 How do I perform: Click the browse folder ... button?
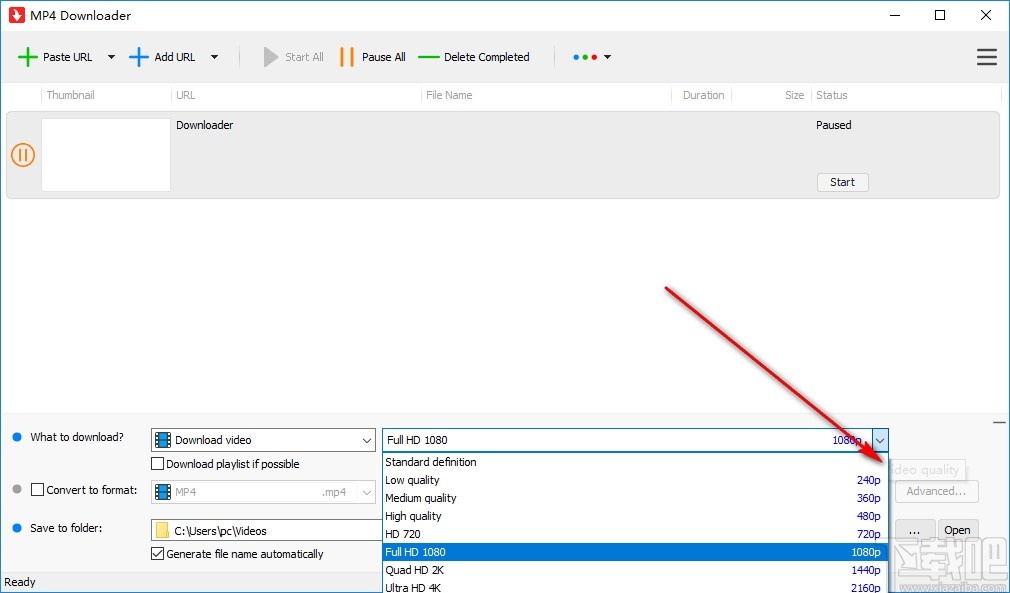point(914,531)
